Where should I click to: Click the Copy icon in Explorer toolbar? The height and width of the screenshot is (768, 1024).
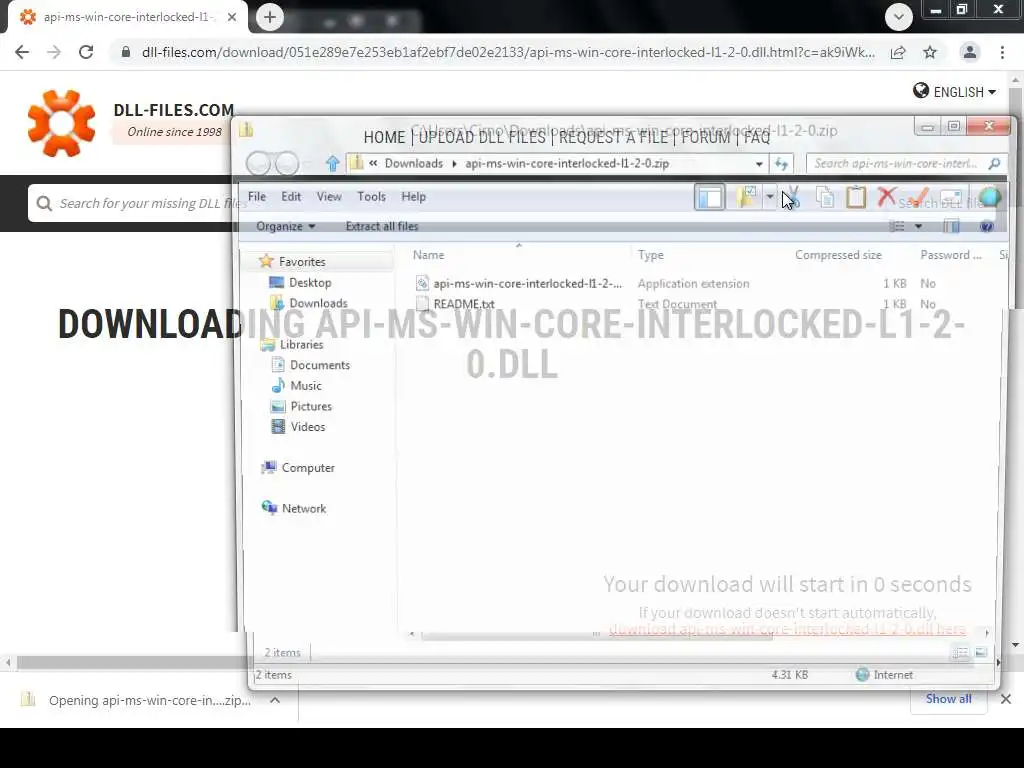(825, 197)
